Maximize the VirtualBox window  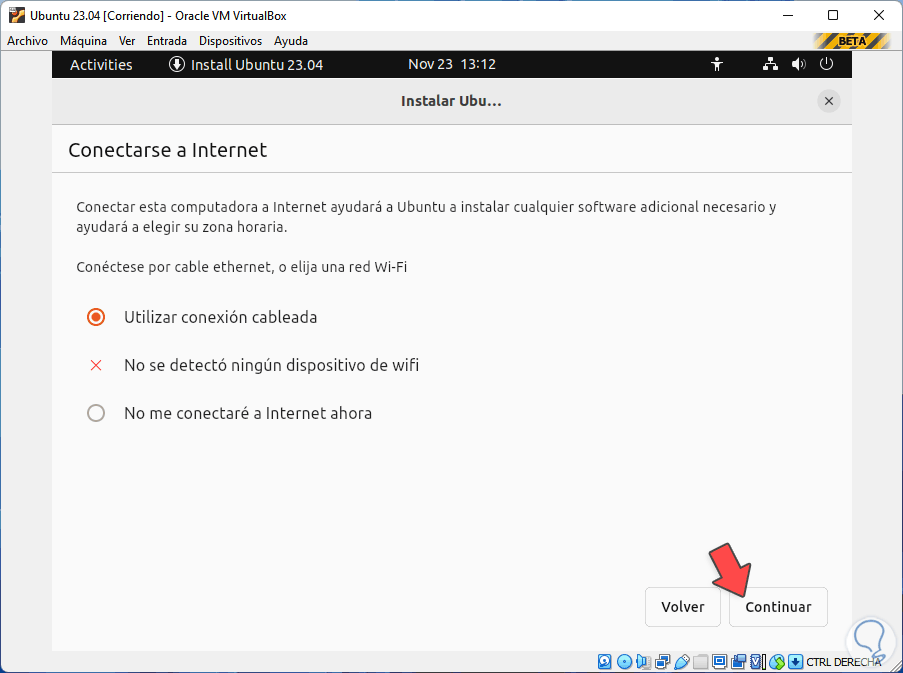coord(833,16)
